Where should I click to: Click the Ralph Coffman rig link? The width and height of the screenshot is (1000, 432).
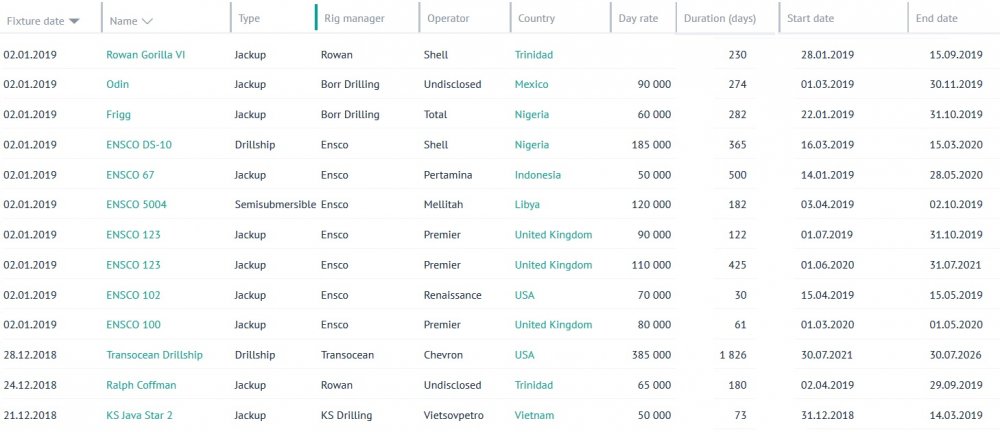141,385
